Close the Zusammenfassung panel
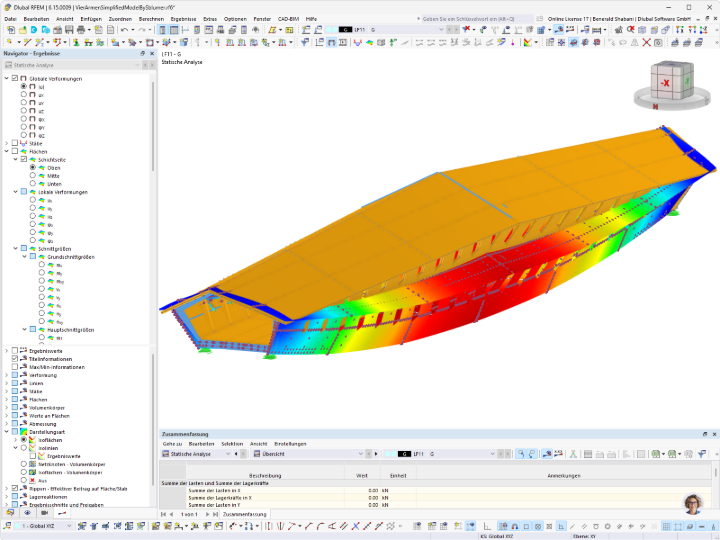 point(714,434)
